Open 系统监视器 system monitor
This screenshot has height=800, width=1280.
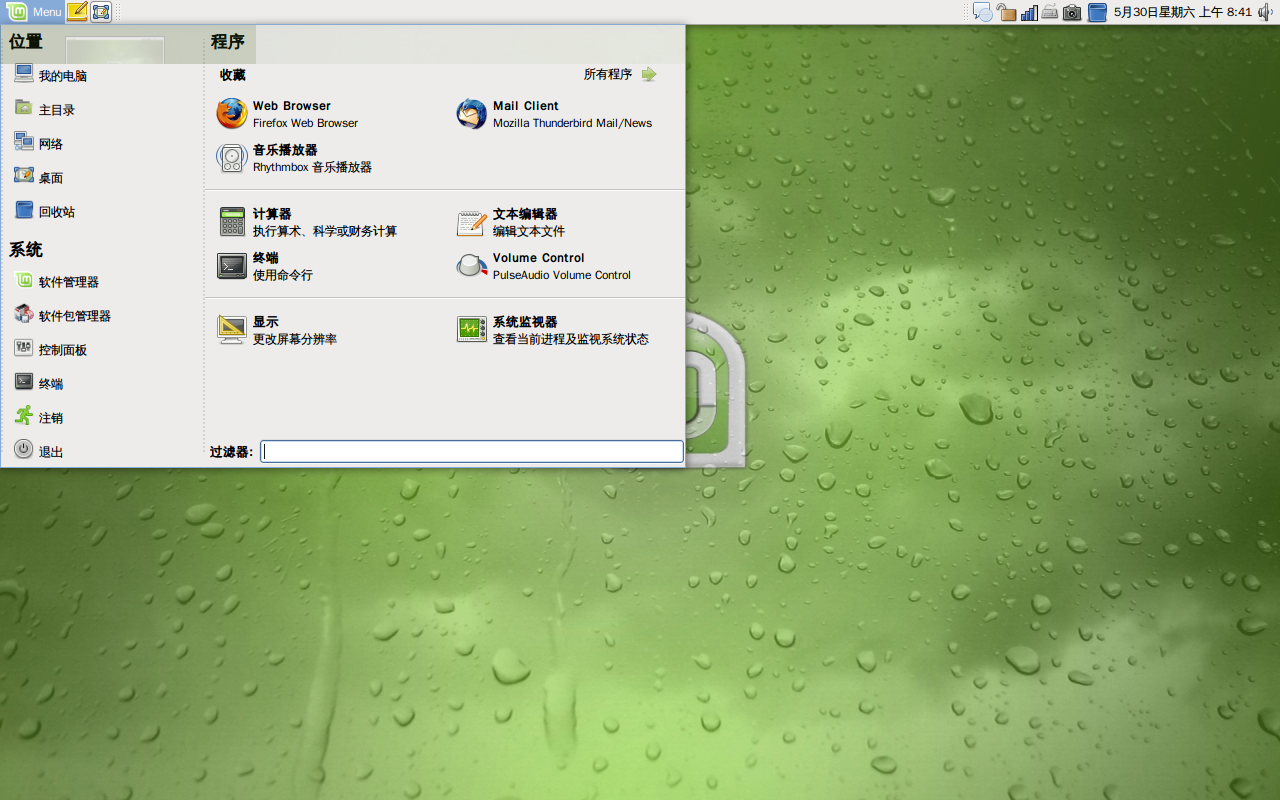[553, 330]
